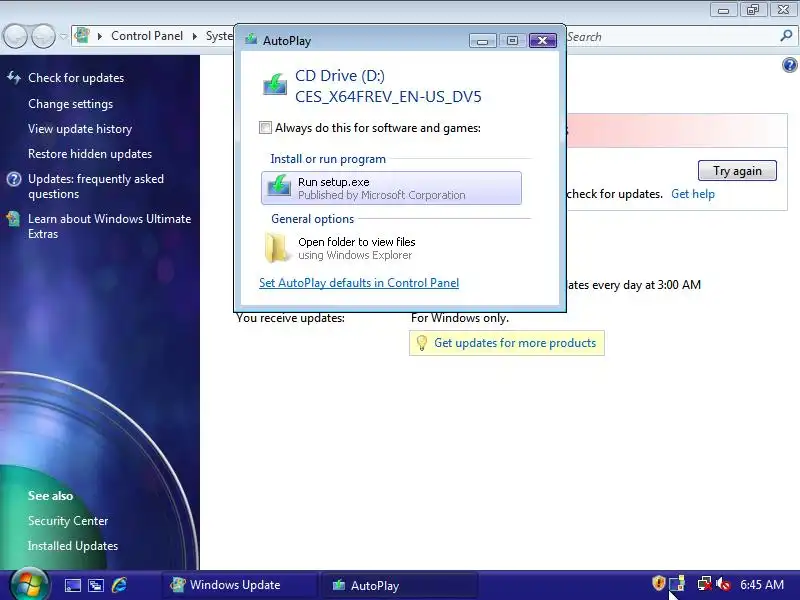Viewport: 800px width, 600px height.
Task: Close the Windows Update window
Action: [x=784, y=10]
